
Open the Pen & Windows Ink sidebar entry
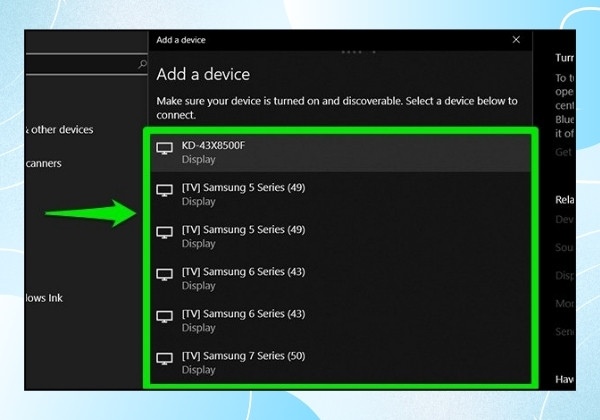tap(44, 298)
